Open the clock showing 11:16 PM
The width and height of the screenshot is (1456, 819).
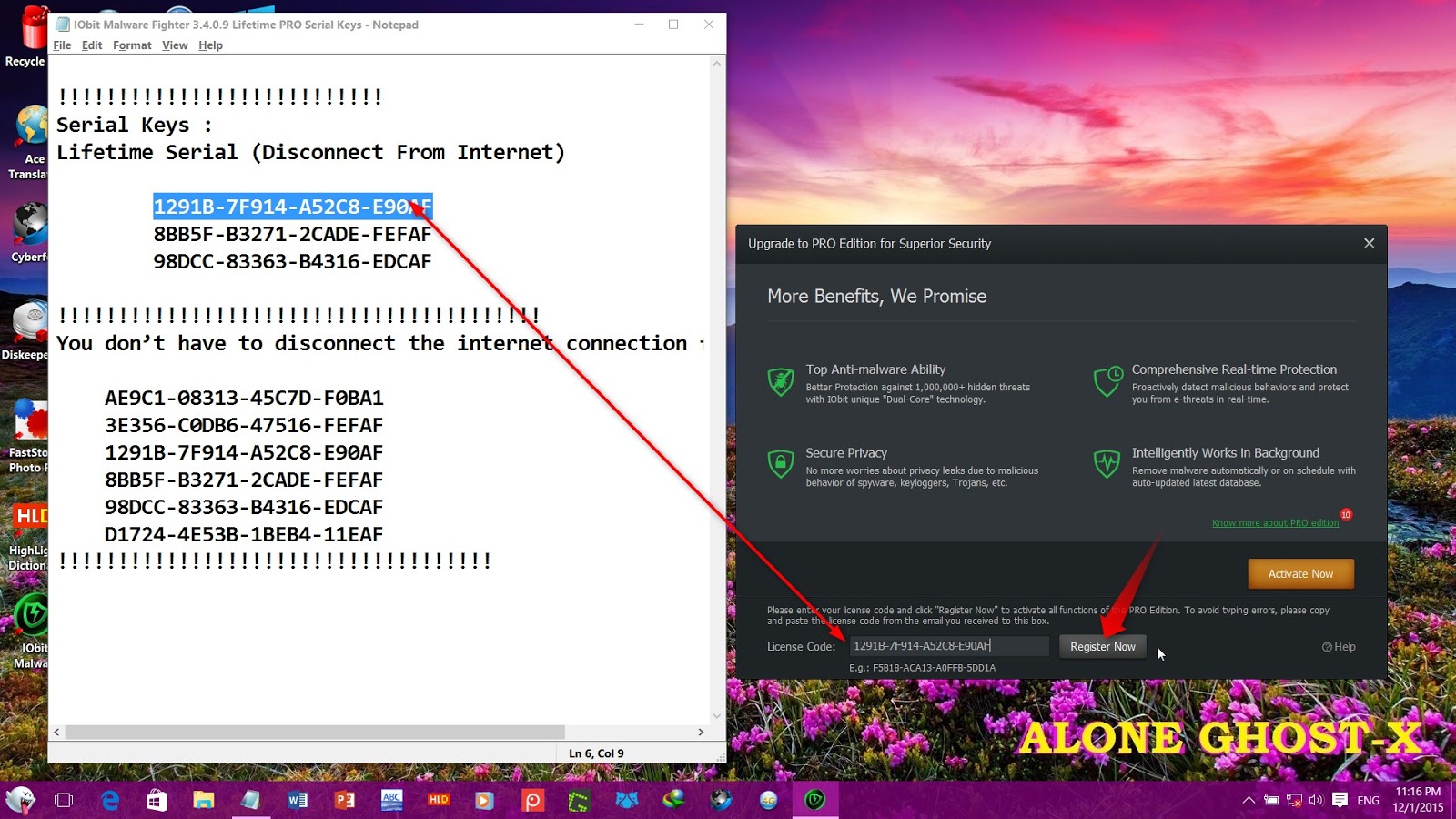coord(1418,792)
